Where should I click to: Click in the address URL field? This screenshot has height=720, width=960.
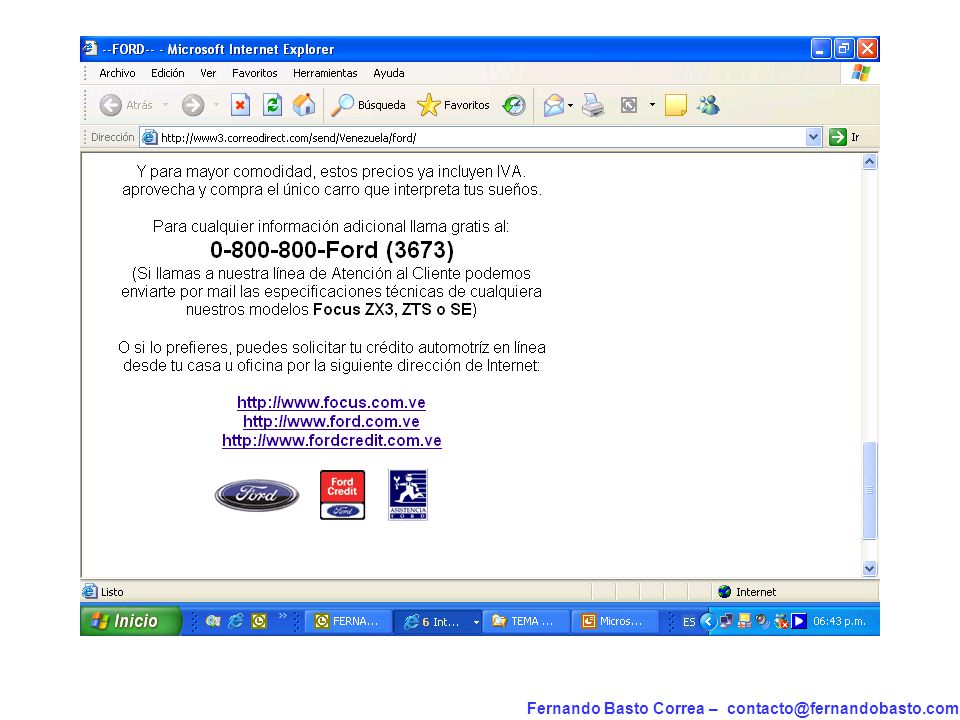[x=481, y=138]
